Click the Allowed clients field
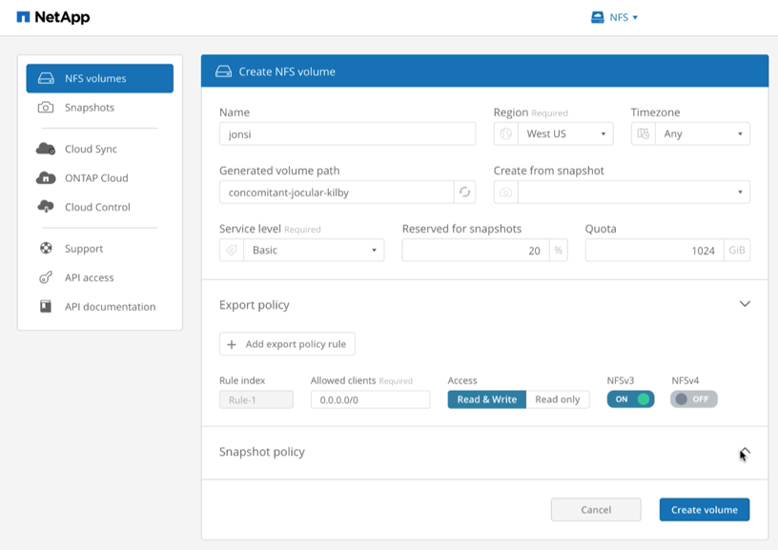Image resolution: width=778 pixels, height=550 pixels. coord(371,400)
